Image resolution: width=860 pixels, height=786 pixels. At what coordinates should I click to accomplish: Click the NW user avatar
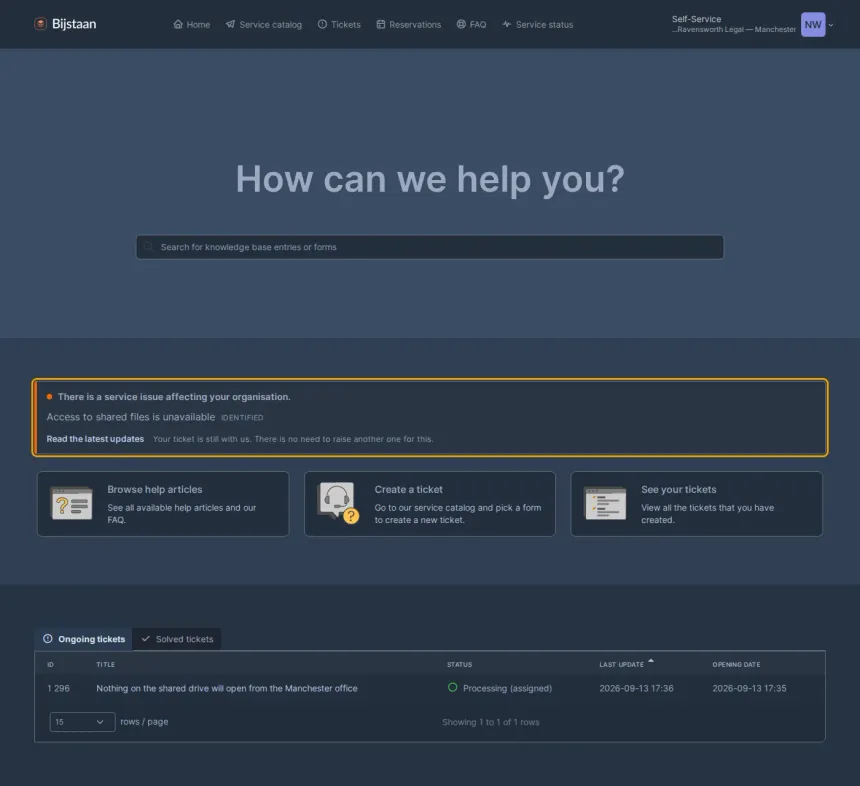(x=813, y=25)
